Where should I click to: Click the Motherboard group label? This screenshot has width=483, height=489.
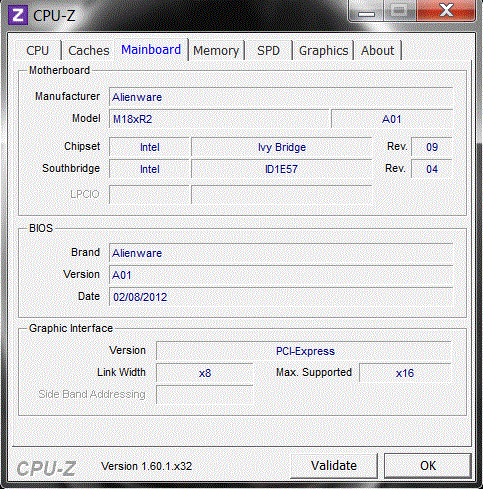pyautogui.click(x=59, y=70)
